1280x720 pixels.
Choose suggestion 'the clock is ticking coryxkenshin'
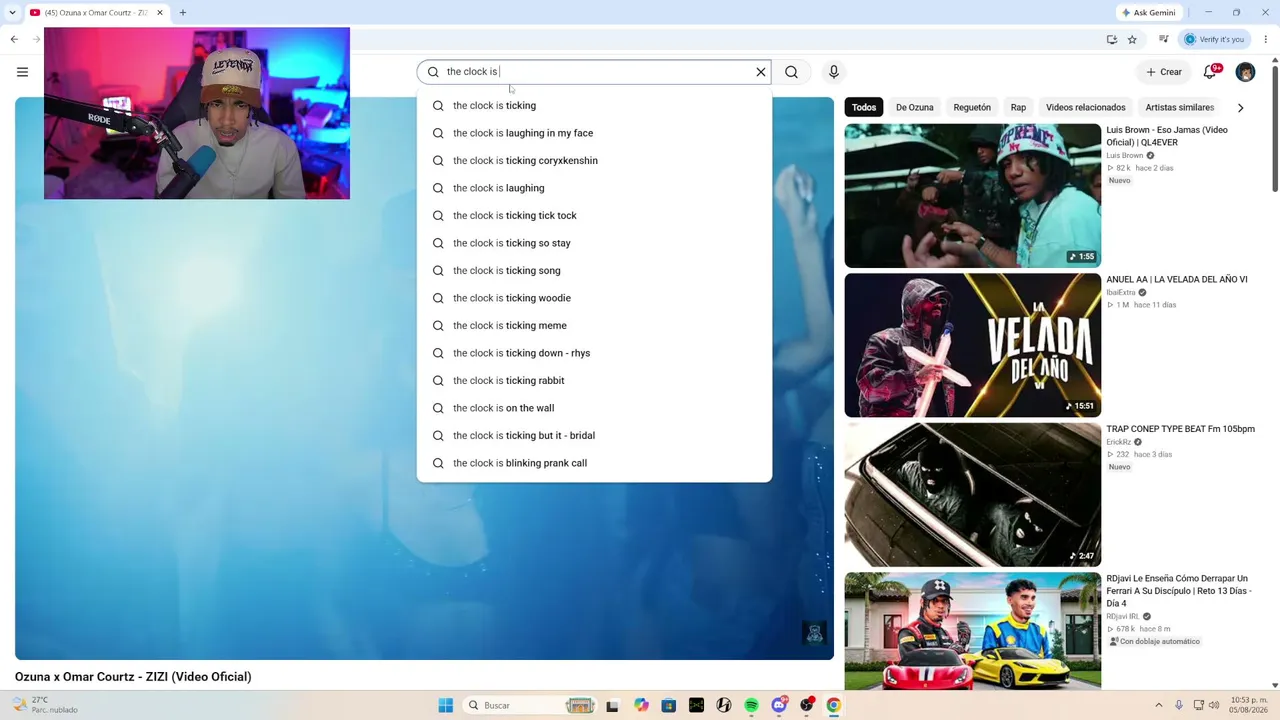click(594, 160)
